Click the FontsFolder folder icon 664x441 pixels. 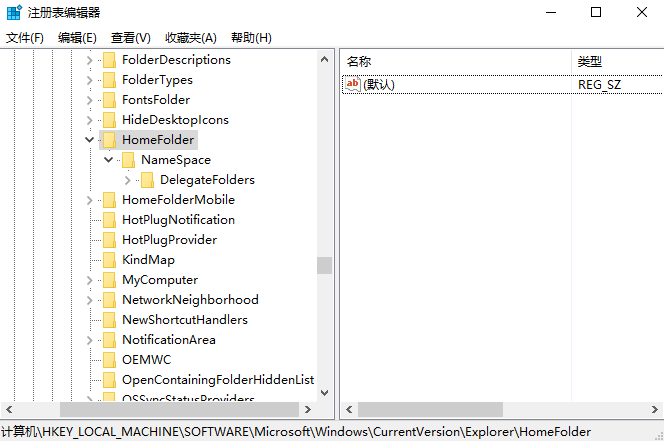(109, 100)
